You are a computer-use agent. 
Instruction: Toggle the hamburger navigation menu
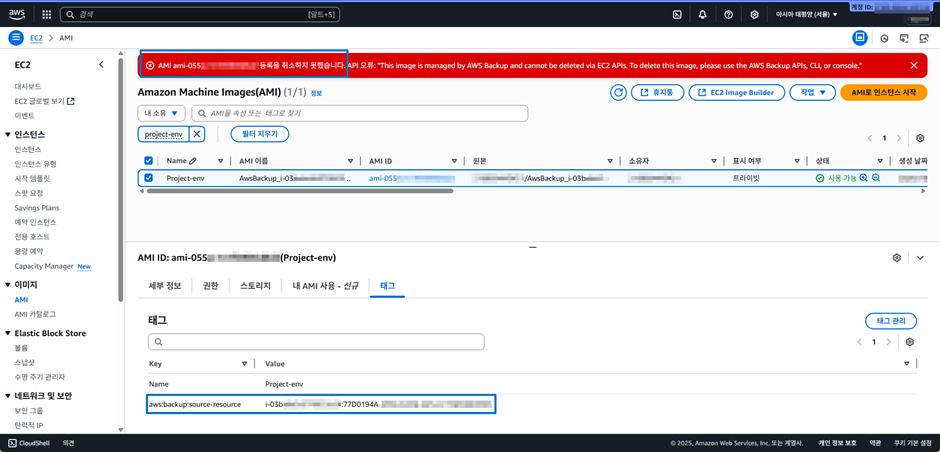[x=15, y=38]
